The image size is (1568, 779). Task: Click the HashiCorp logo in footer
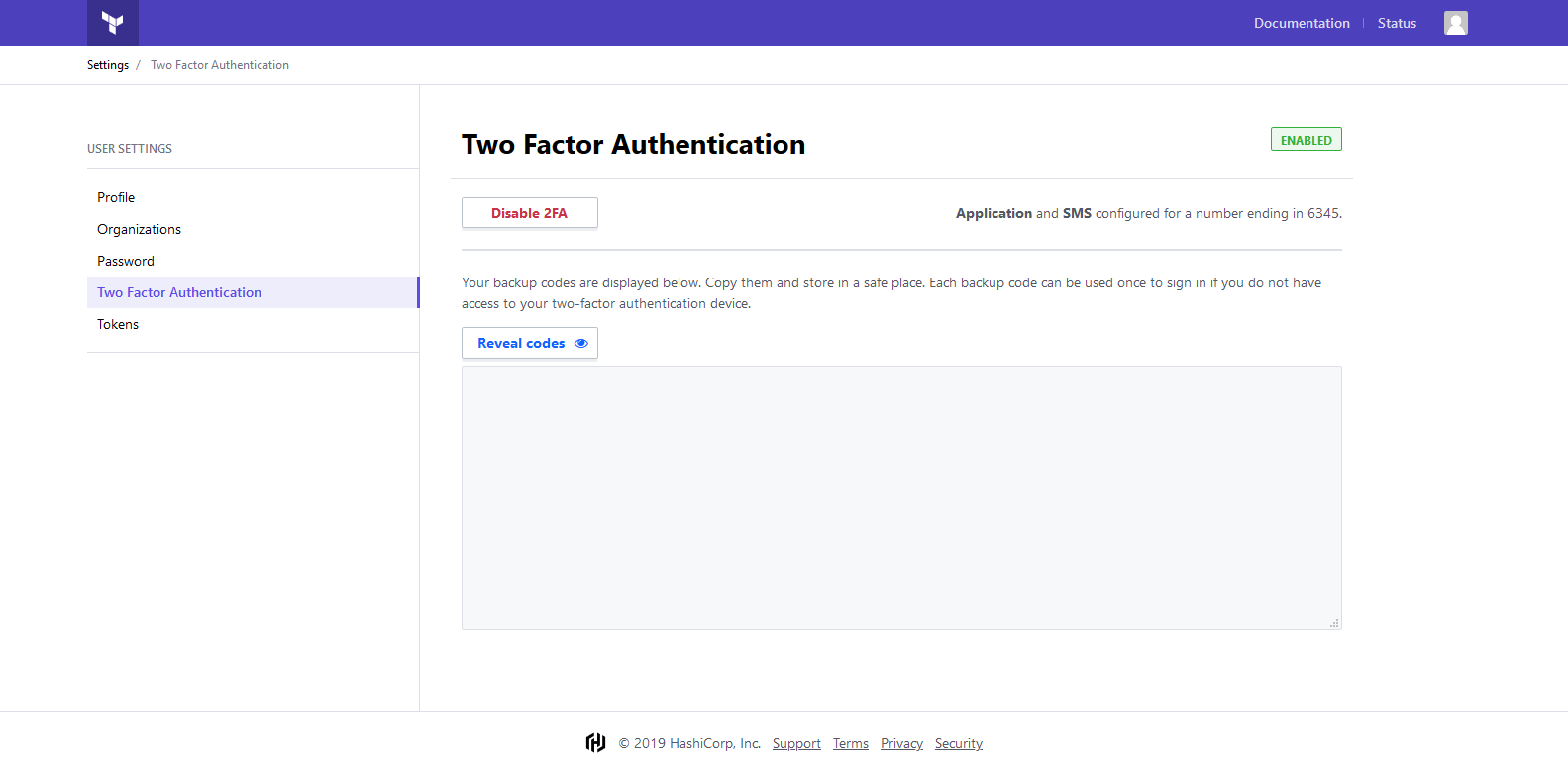pos(595,743)
